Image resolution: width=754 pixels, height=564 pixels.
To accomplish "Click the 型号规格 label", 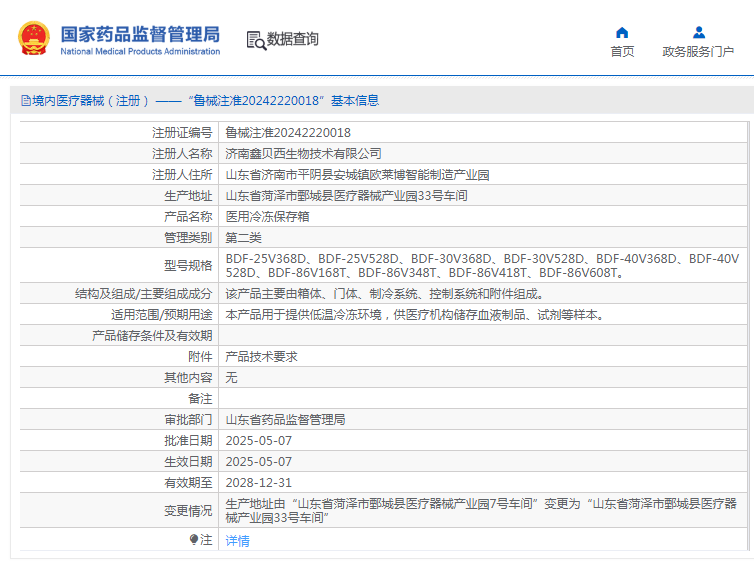I will click(x=188, y=266).
